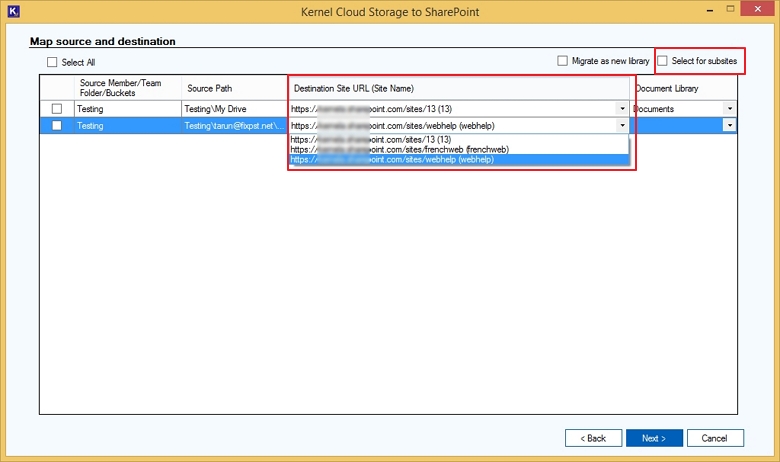Choose sites/frenchweb (frenchweb) from dropdown list
The width and height of the screenshot is (780, 462).
pos(459,149)
